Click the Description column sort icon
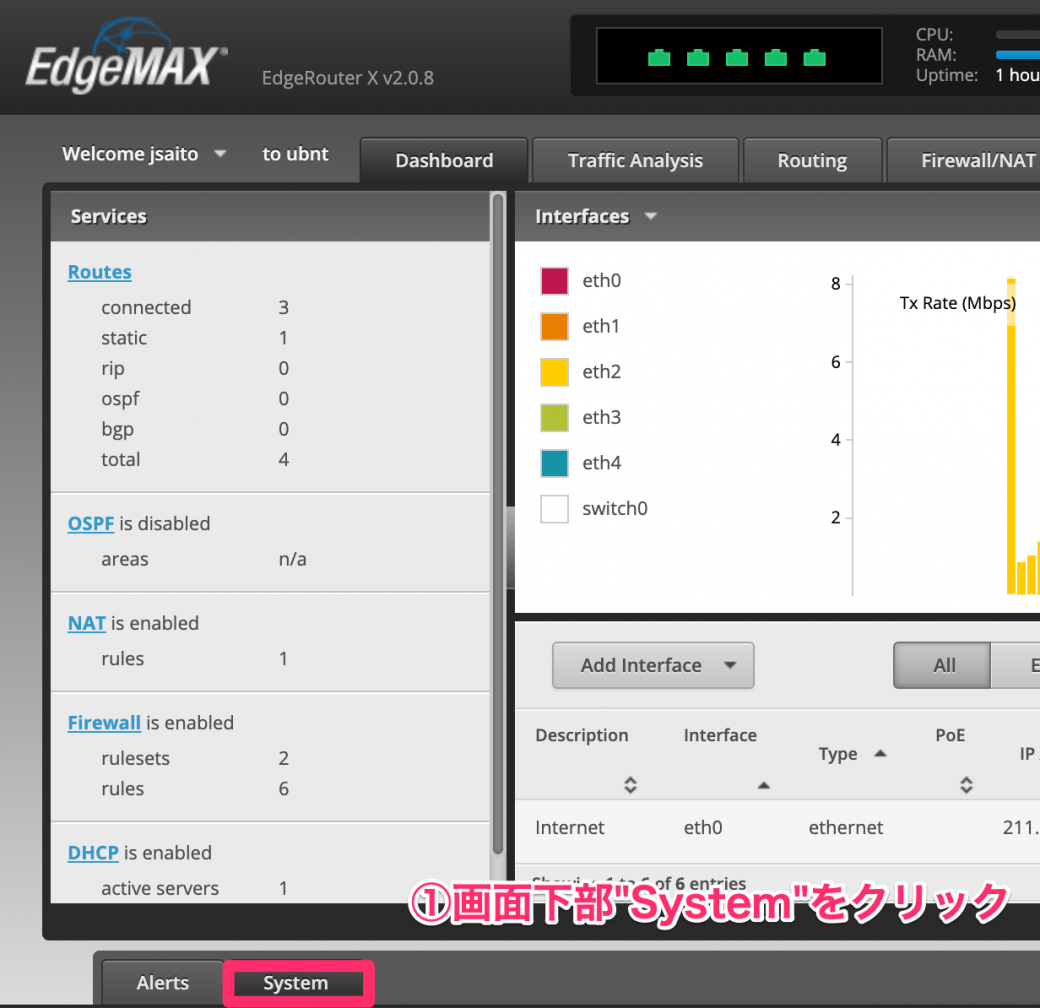Screen dimensions: 1040x1008 [630, 786]
